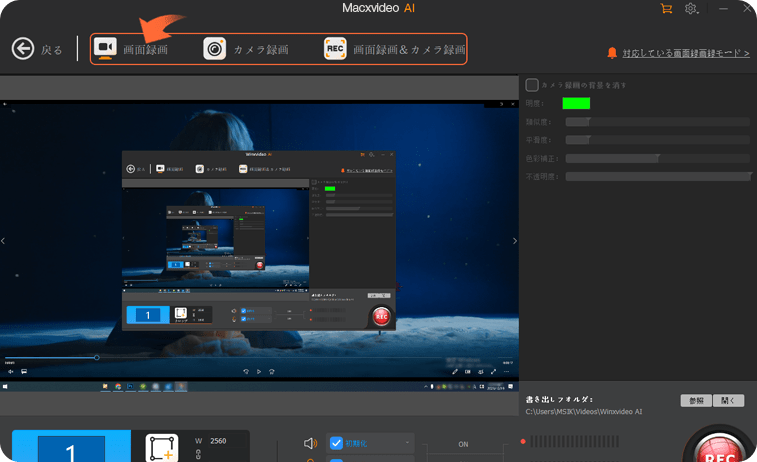Click the nested Winxvideo AI window thumbnail in preview
This screenshot has height=462, width=757.
pyautogui.click(x=259, y=240)
